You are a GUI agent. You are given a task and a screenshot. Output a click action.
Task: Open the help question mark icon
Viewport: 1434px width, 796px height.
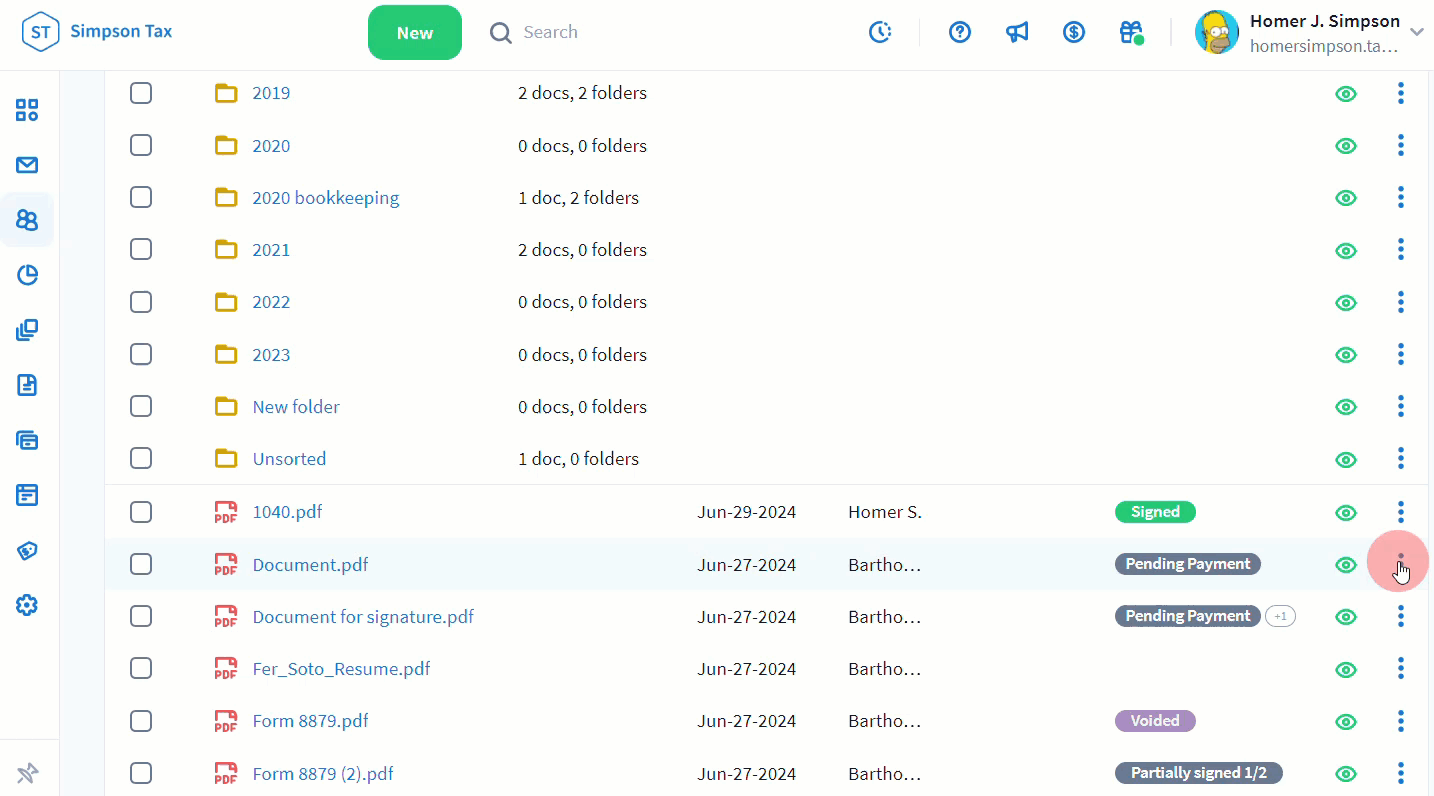(960, 32)
